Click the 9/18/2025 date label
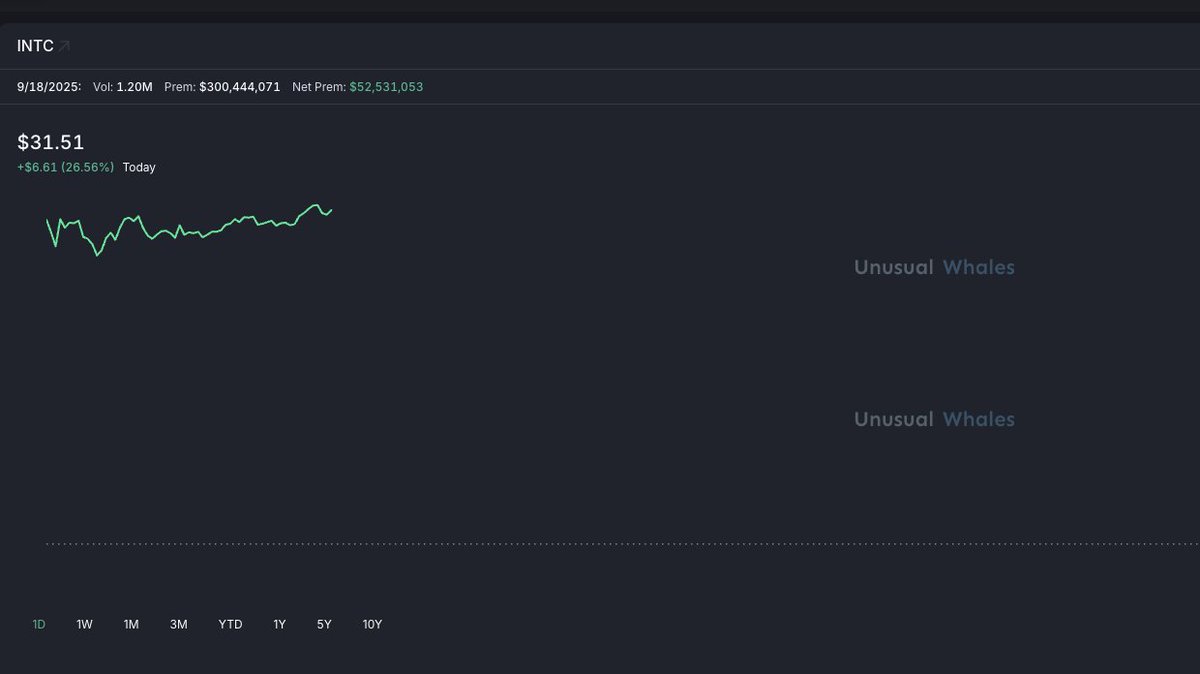This screenshot has height=674, width=1200. 49,87
